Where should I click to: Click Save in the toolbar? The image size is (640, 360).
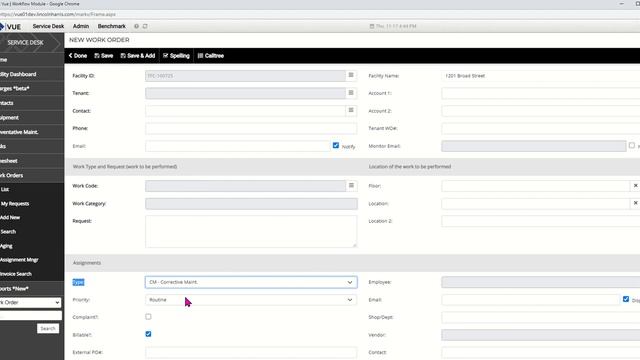coord(104,56)
